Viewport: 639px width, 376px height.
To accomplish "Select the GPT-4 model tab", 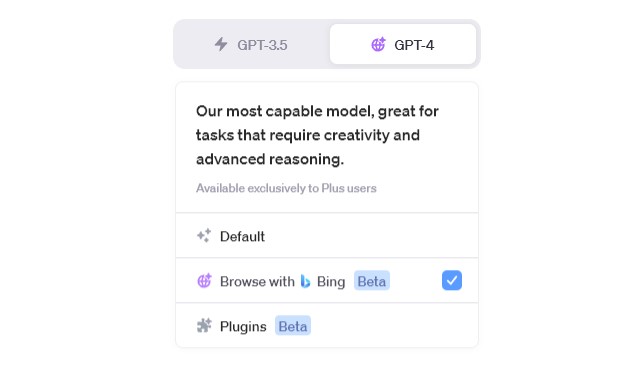I will (403, 44).
